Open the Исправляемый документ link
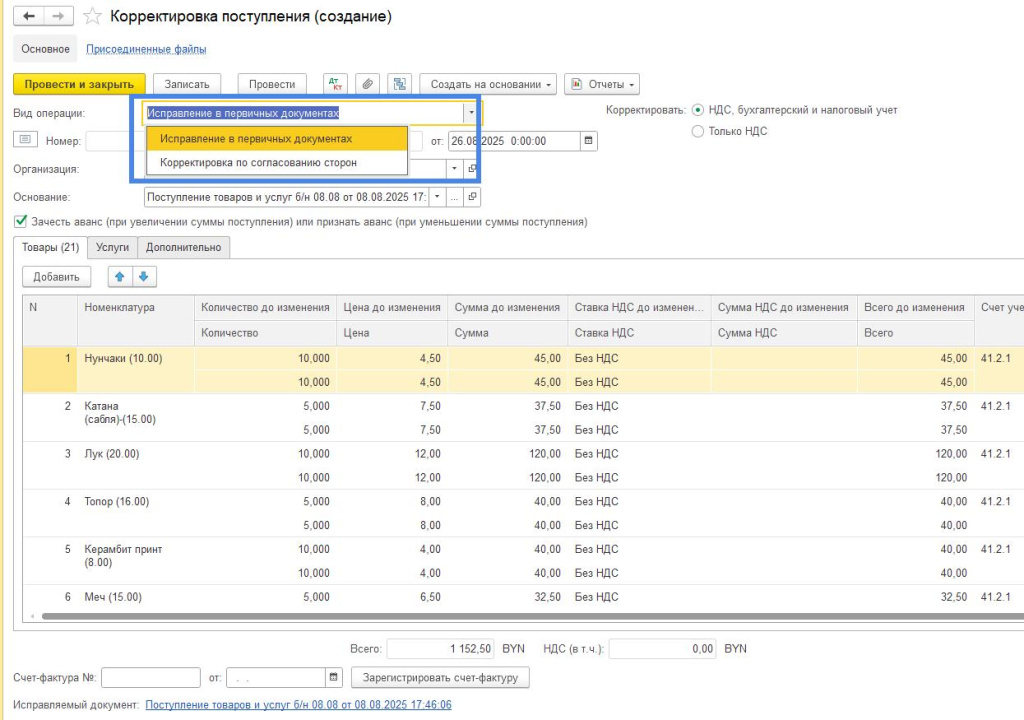 tap(298, 704)
